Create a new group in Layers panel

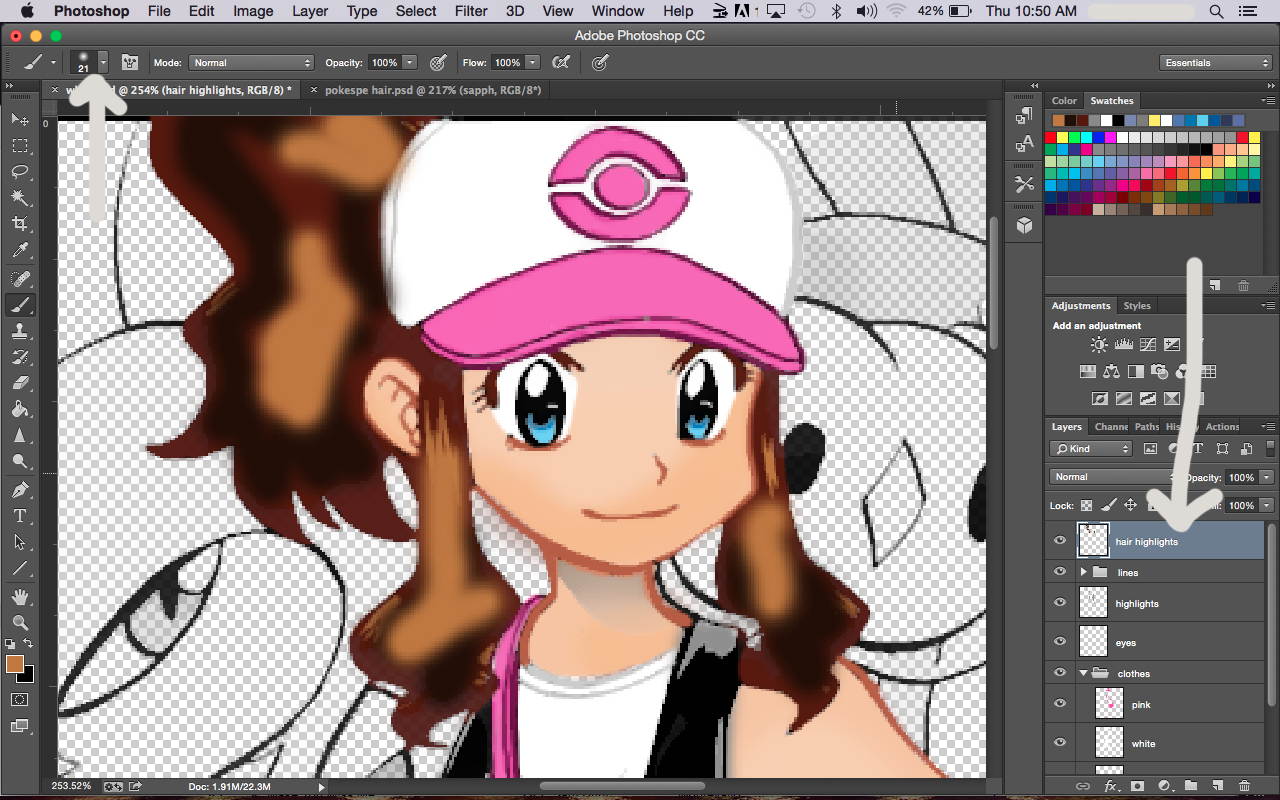[1191, 787]
